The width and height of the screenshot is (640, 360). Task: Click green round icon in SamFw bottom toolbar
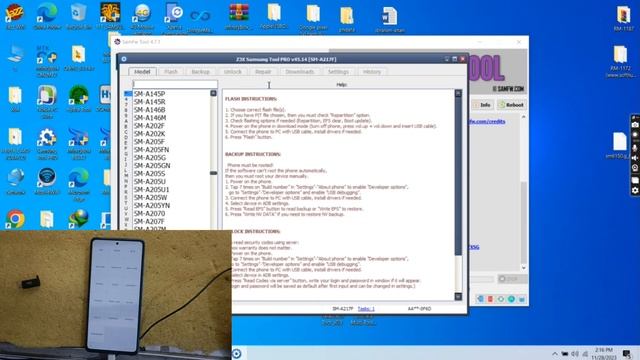coord(511,300)
